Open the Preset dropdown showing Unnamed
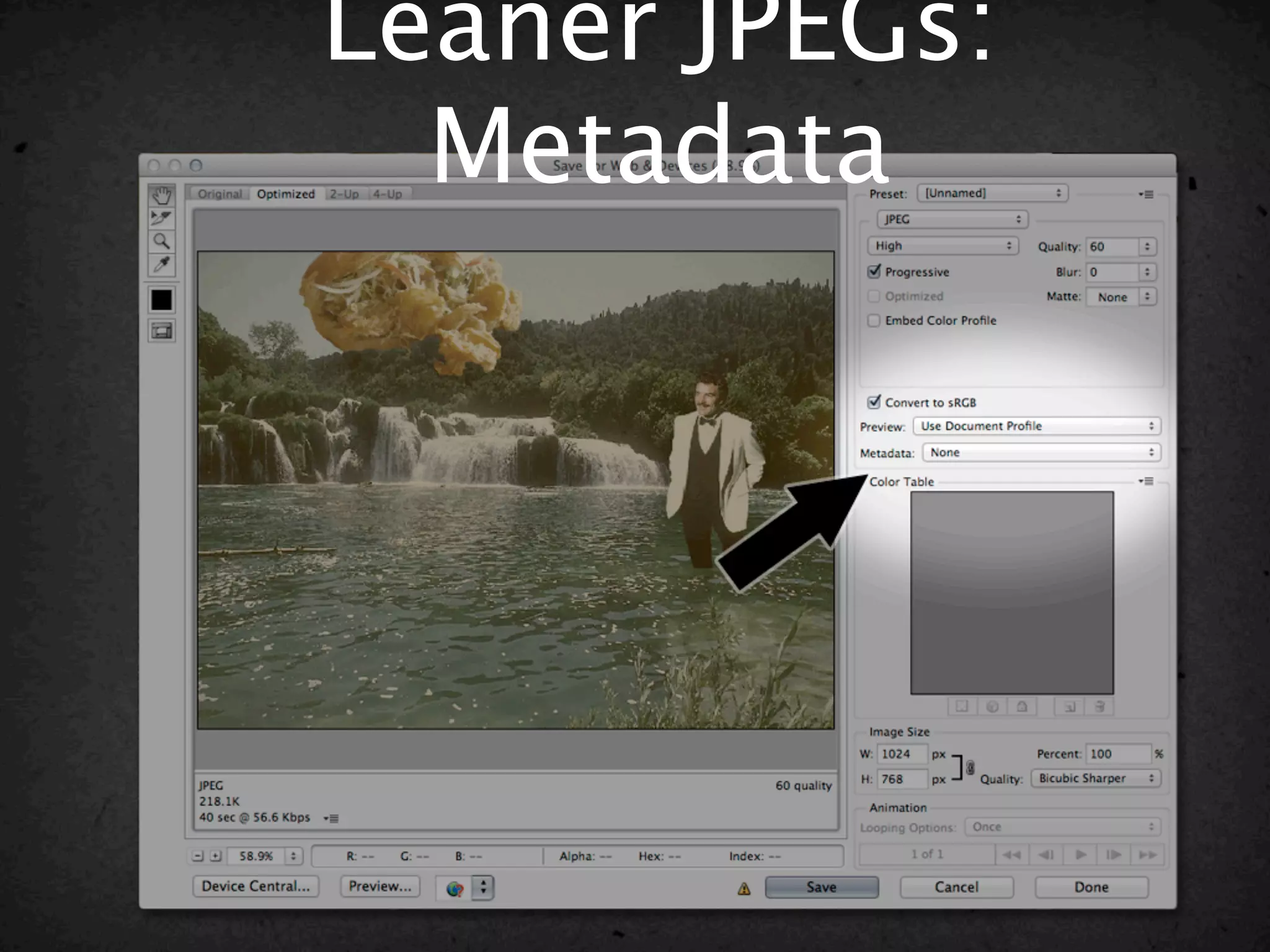Image resolution: width=1270 pixels, height=952 pixels. pos(992,193)
